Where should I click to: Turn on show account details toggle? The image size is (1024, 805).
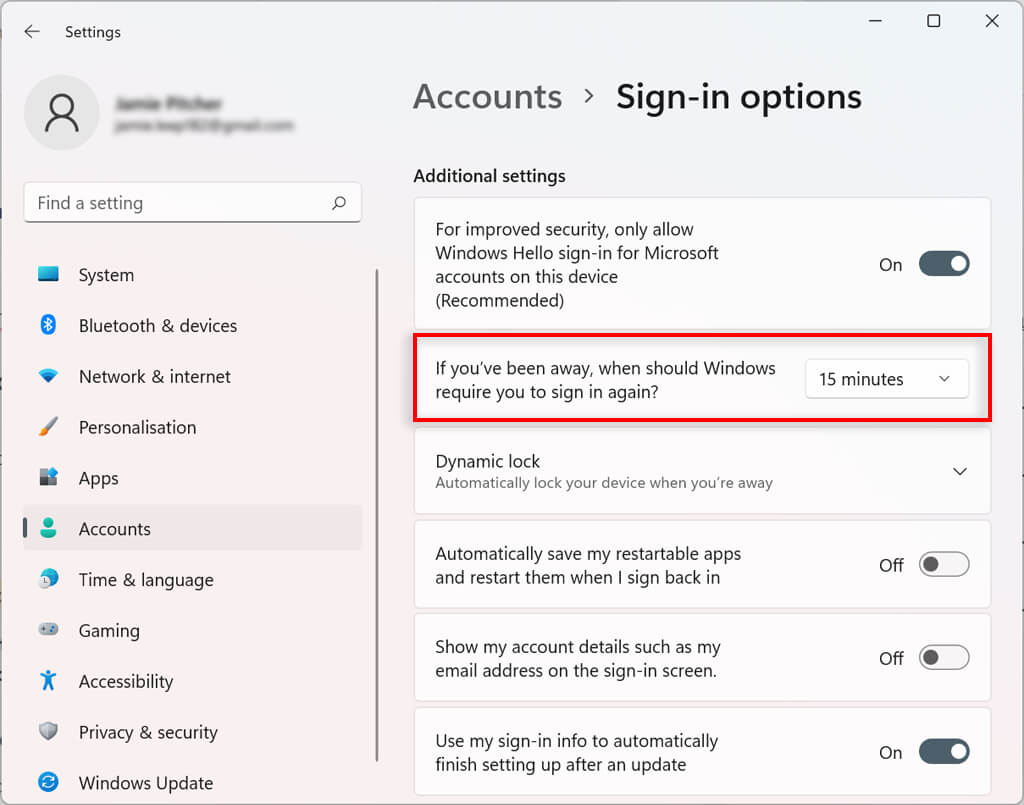pyautogui.click(x=944, y=658)
